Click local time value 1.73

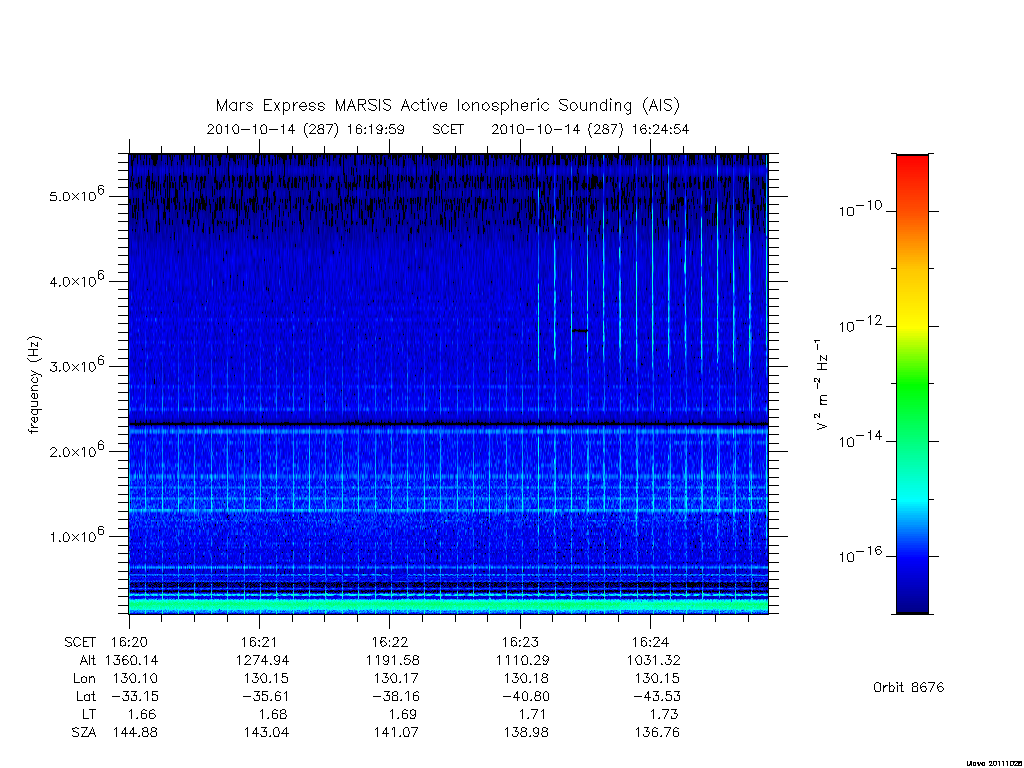point(664,714)
